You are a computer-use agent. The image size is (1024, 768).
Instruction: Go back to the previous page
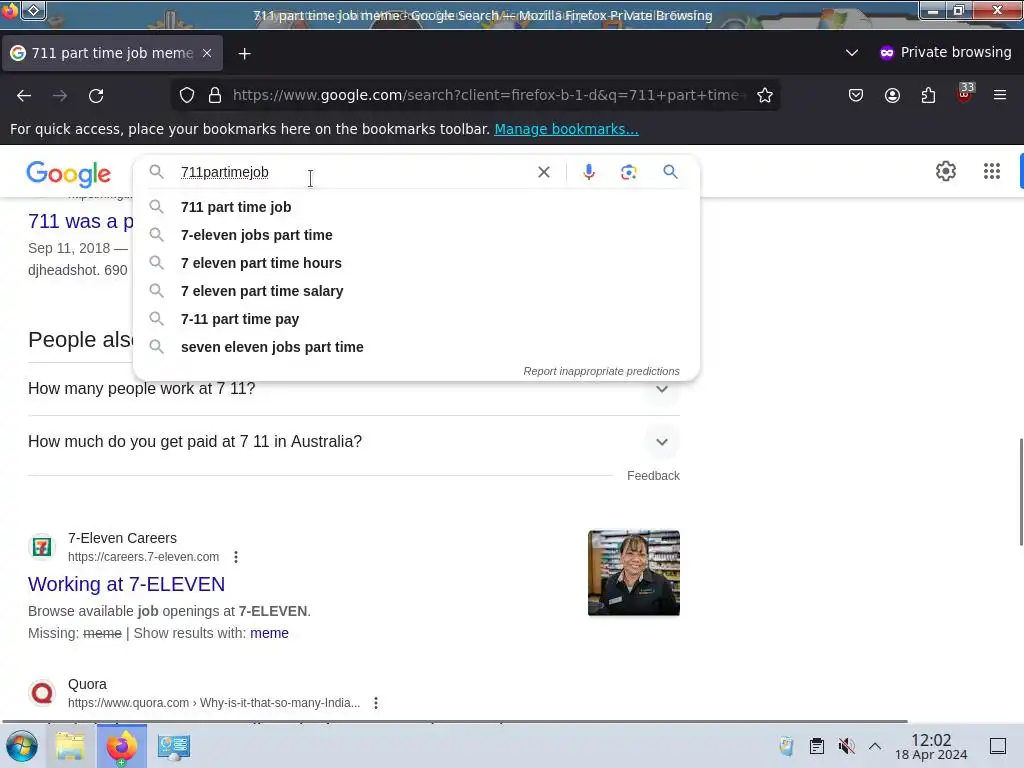coord(24,95)
